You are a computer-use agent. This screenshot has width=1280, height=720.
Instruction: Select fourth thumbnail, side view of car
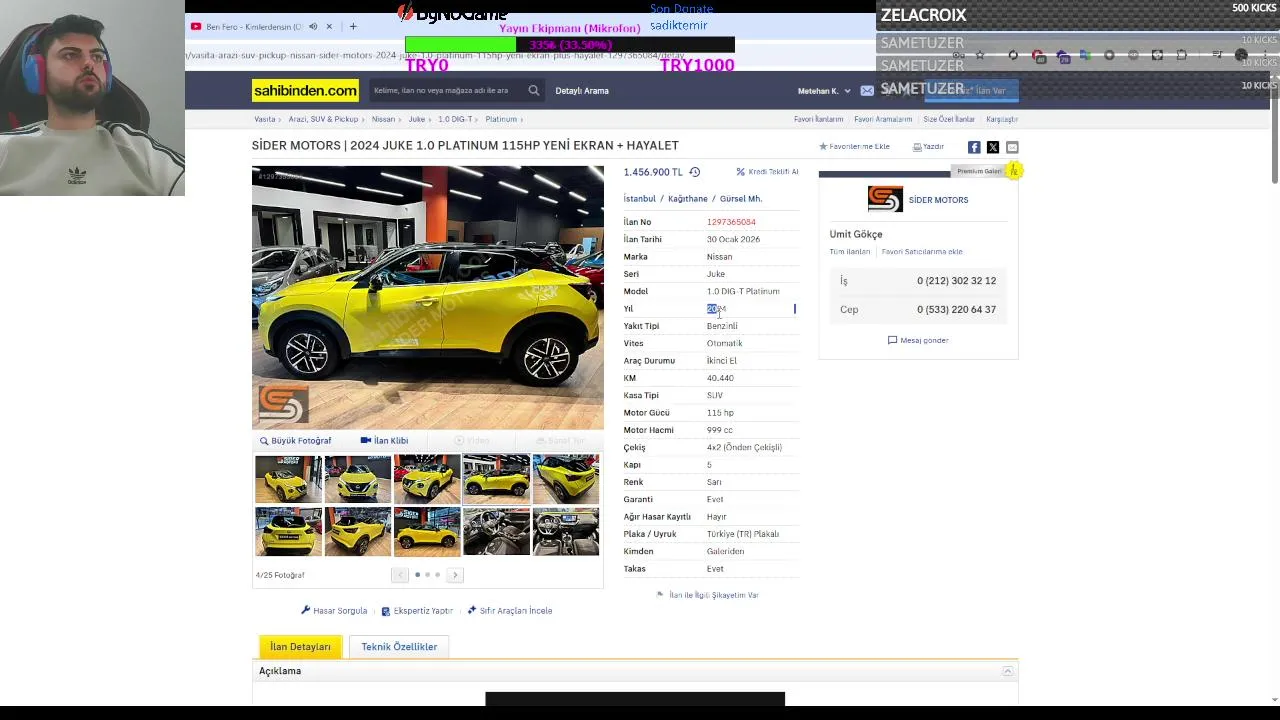pos(496,479)
